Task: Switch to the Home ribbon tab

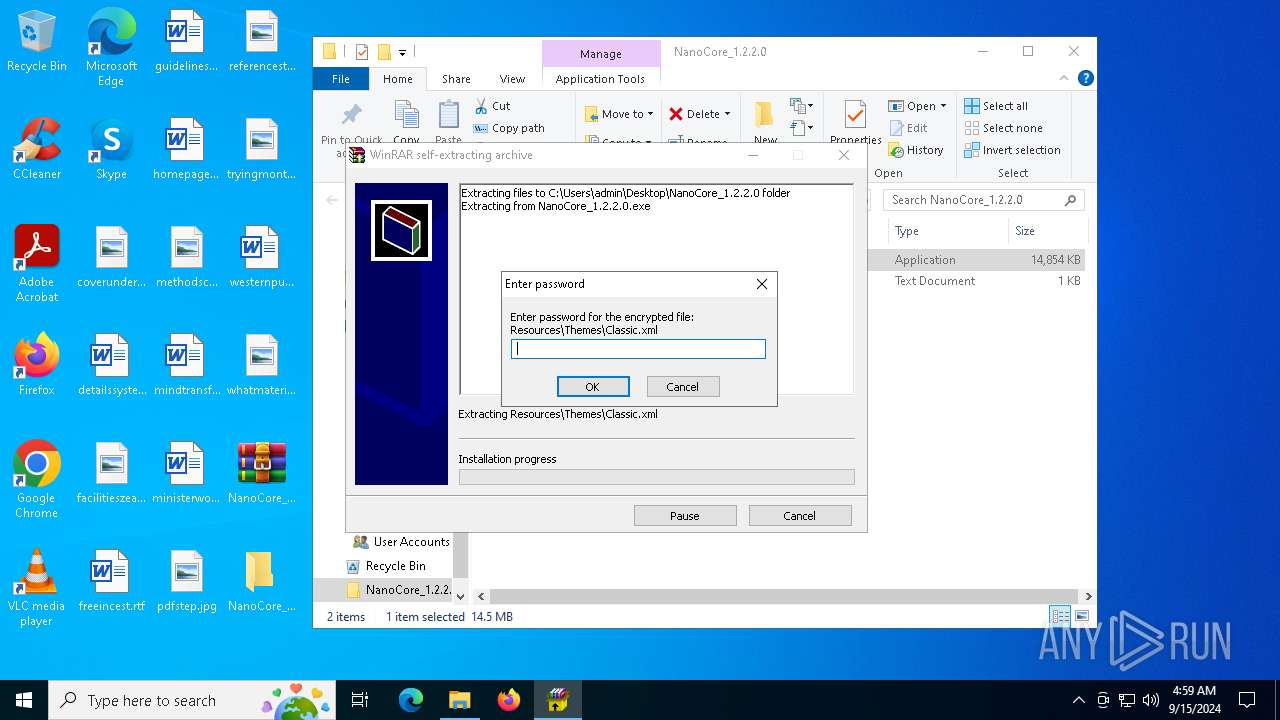Action: pyautogui.click(x=397, y=79)
